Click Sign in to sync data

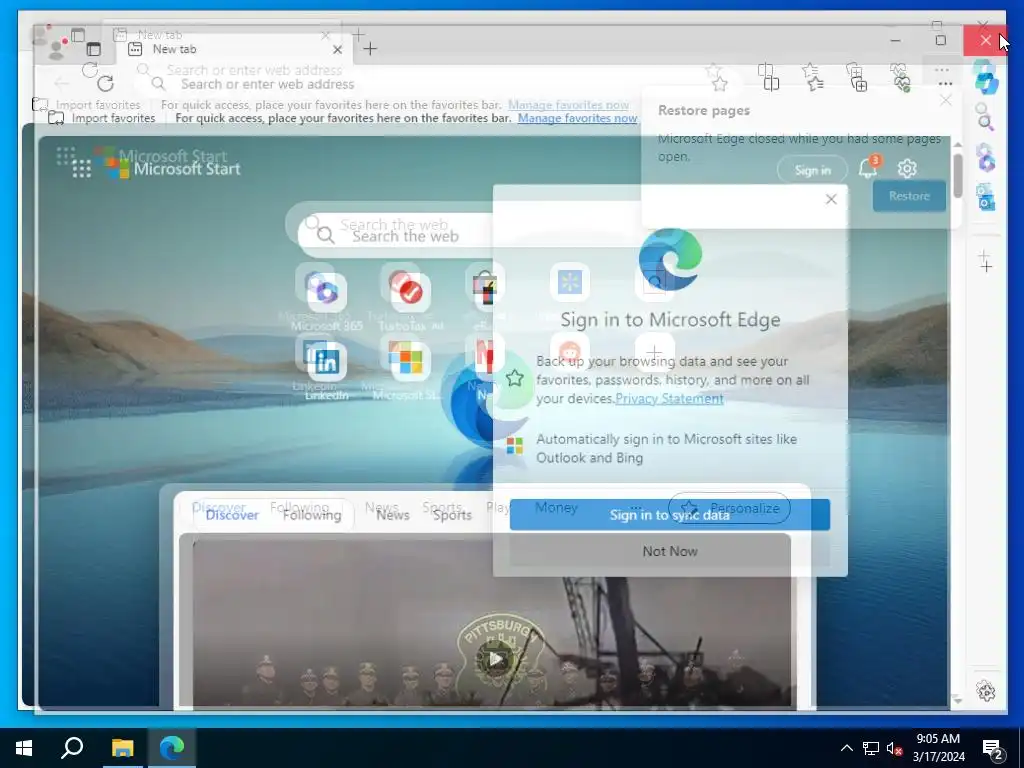pyautogui.click(x=670, y=515)
